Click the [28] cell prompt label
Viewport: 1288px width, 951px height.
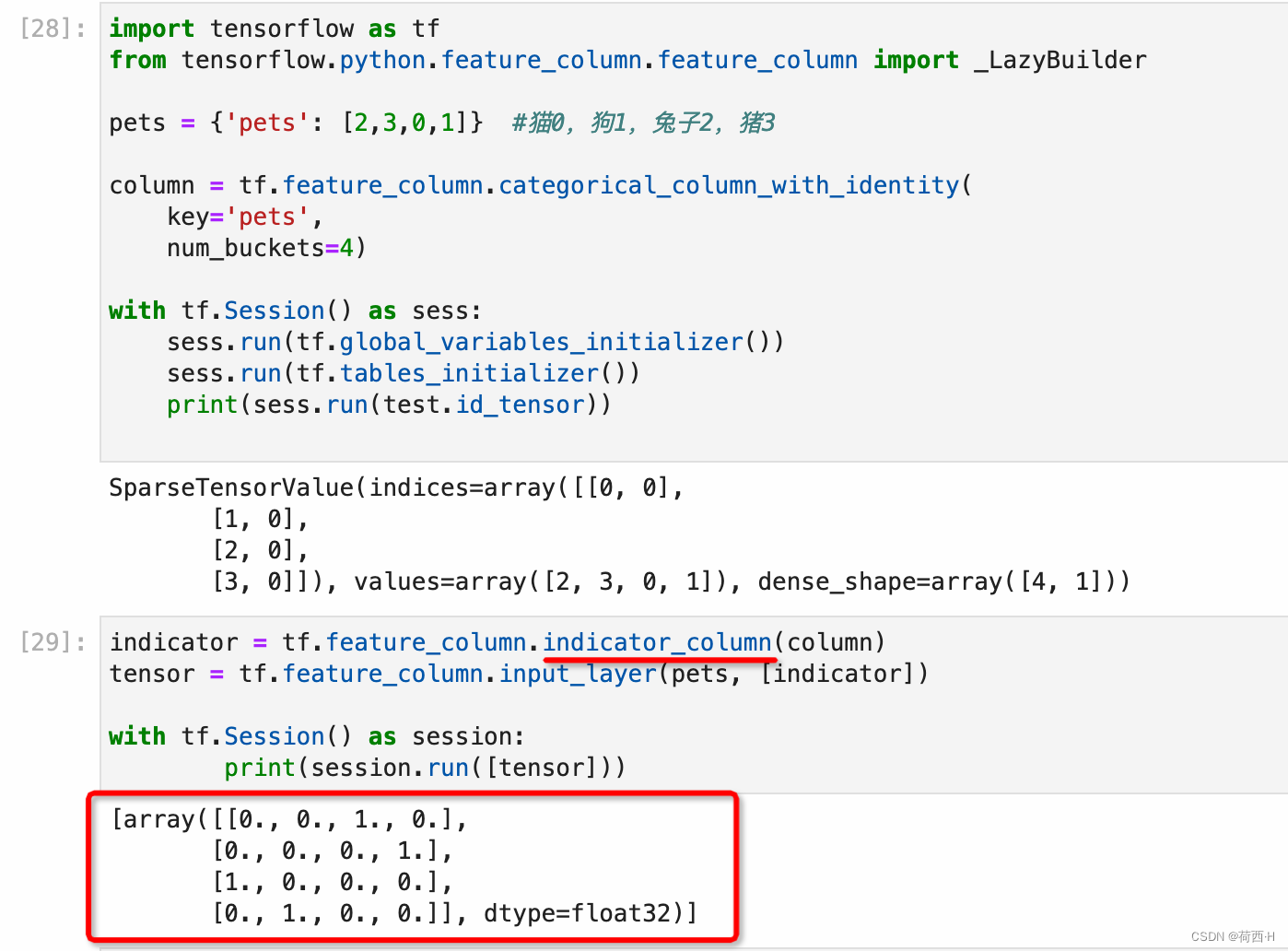pyautogui.click(x=53, y=29)
